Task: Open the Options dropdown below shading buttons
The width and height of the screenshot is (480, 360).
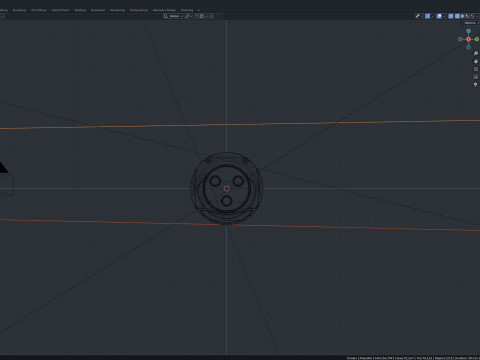Action: (471, 23)
